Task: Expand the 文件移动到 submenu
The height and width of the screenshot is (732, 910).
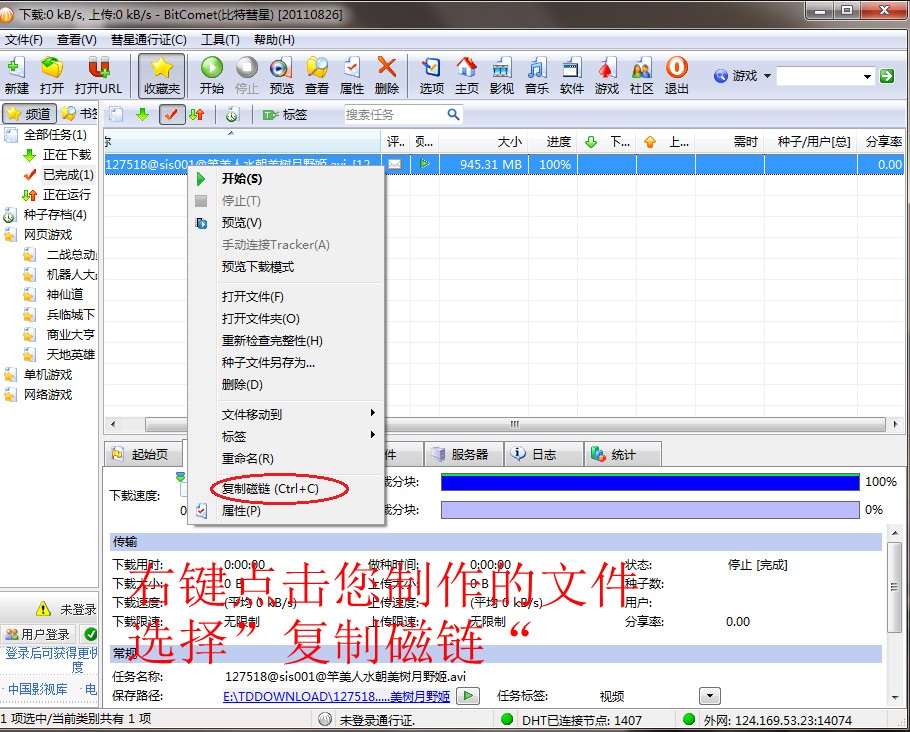Action: (286, 414)
